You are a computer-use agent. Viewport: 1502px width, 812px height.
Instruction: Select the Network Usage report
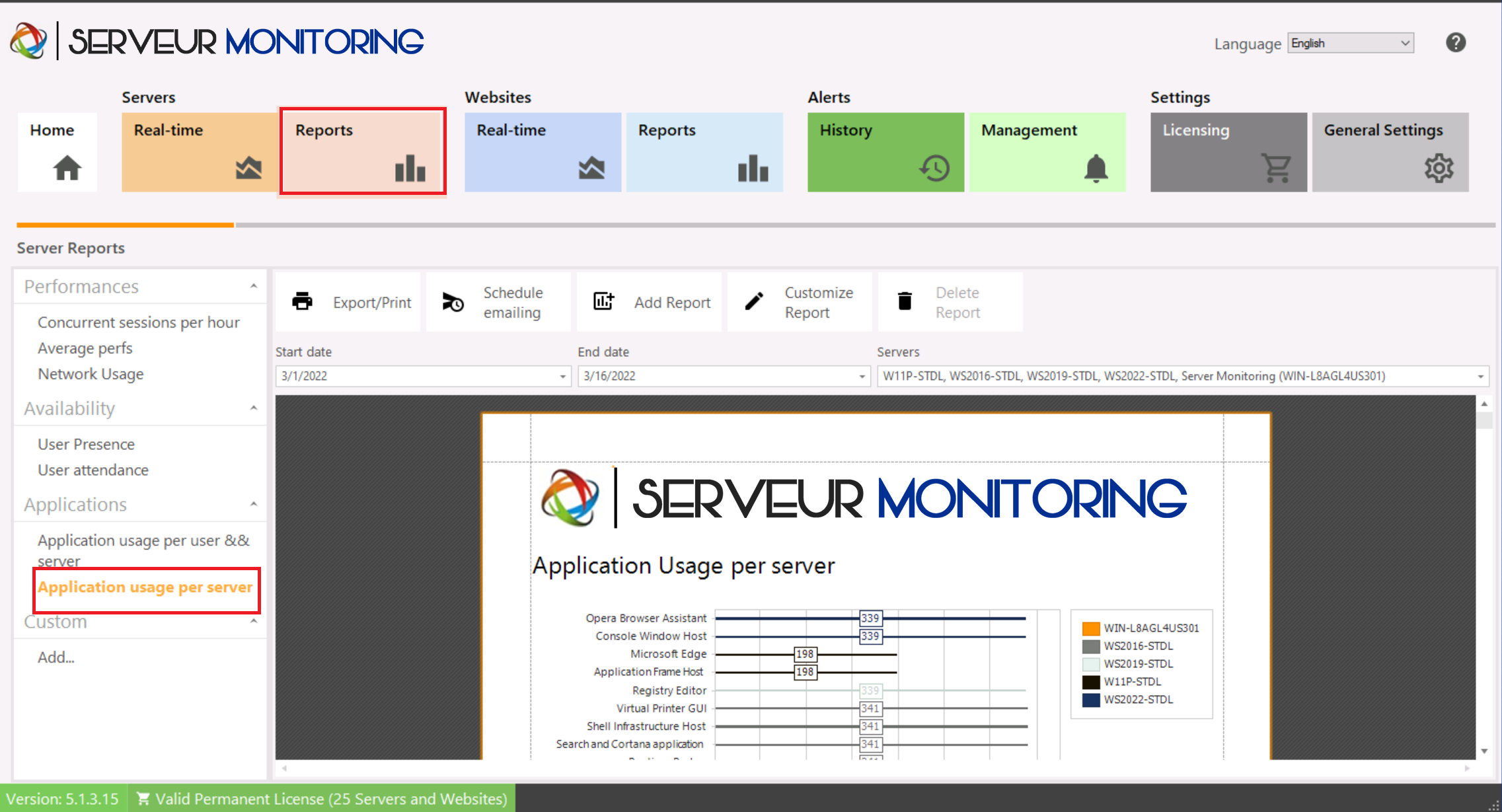(91, 374)
